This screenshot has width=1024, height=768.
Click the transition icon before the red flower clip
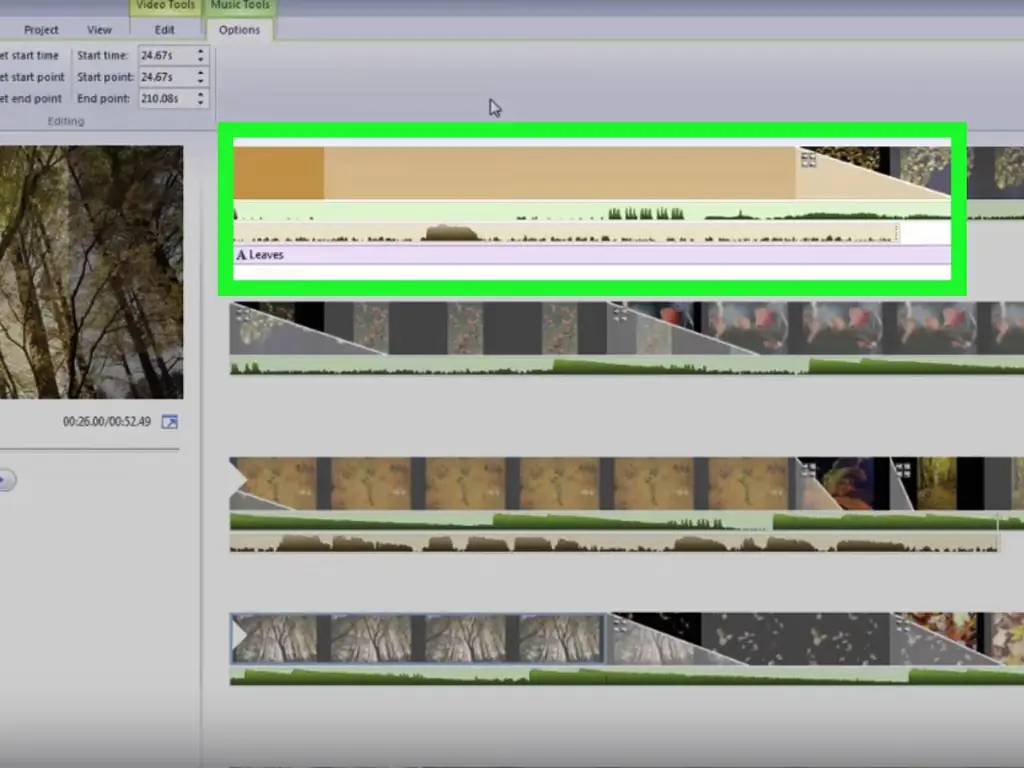click(620, 315)
